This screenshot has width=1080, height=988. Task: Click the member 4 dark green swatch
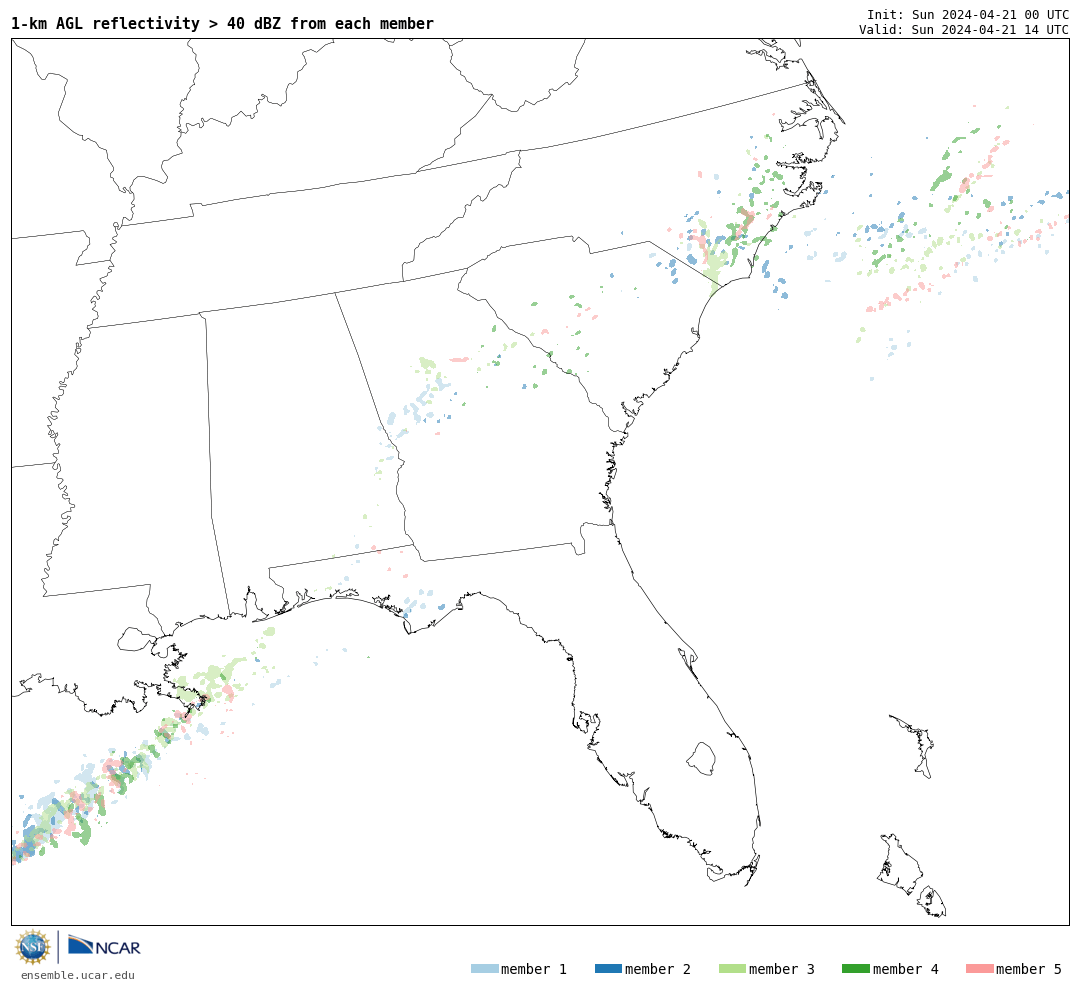tap(855, 968)
